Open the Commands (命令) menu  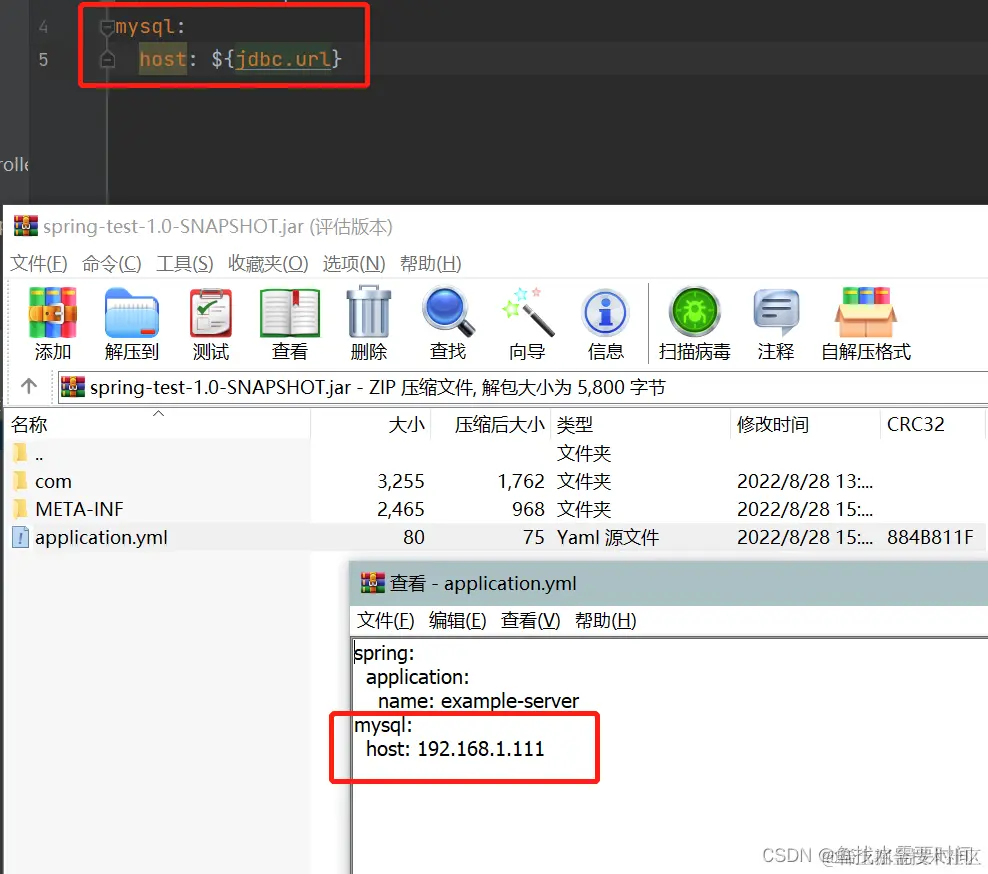(112, 263)
